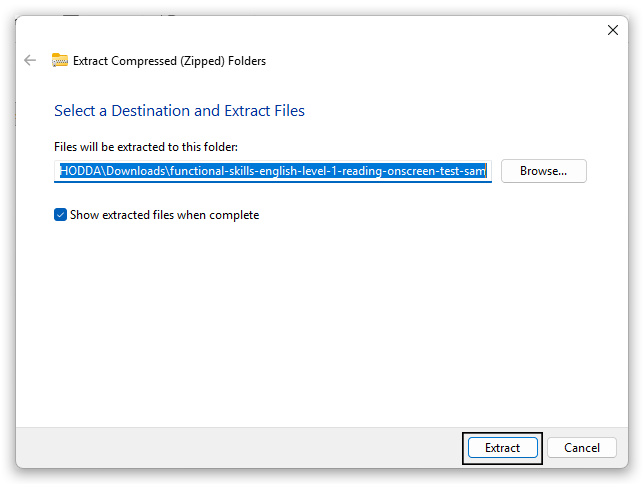Click the 'Extract Compressed (Zipped) Folders' title text
The height and width of the screenshot is (484, 644).
click(x=169, y=61)
